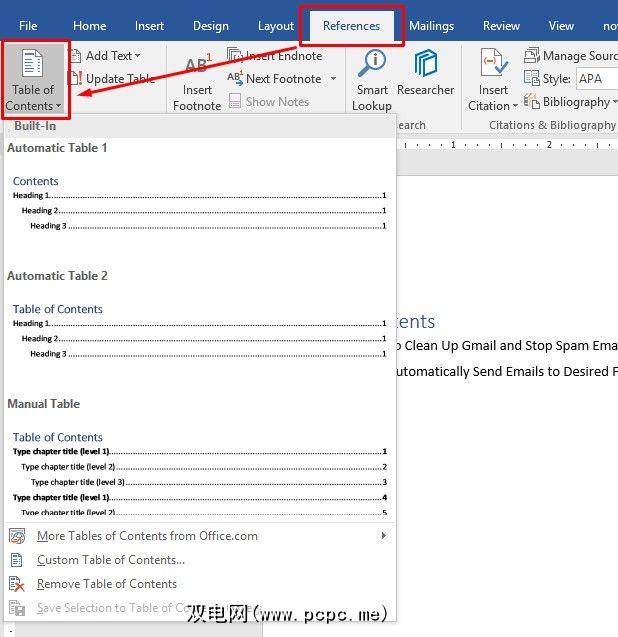Screen dimensions: 618x637
Task: Open Smart Lookup magnifier icon
Action: (x=372, y=63)
